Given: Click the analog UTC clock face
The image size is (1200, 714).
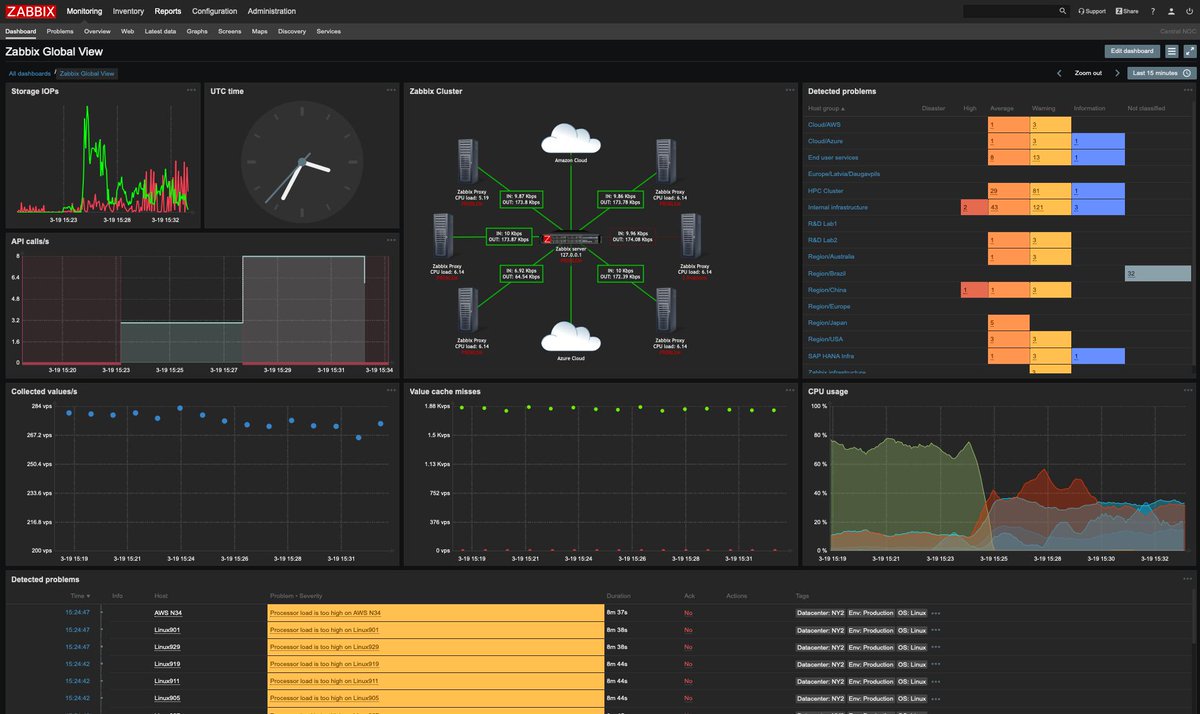Looking at the screenshot, I should pyautogui.click(x=301, y=164).
